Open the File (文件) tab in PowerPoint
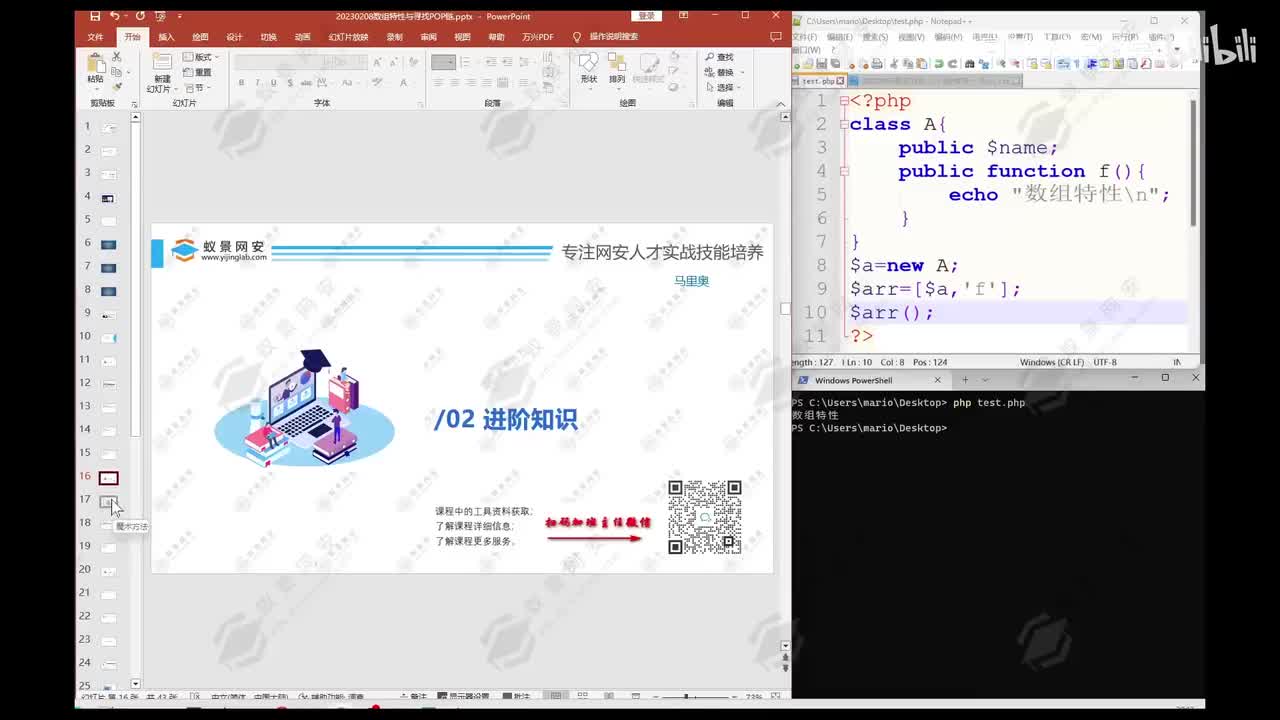The image size is (1280, 720). pos(95,37)
